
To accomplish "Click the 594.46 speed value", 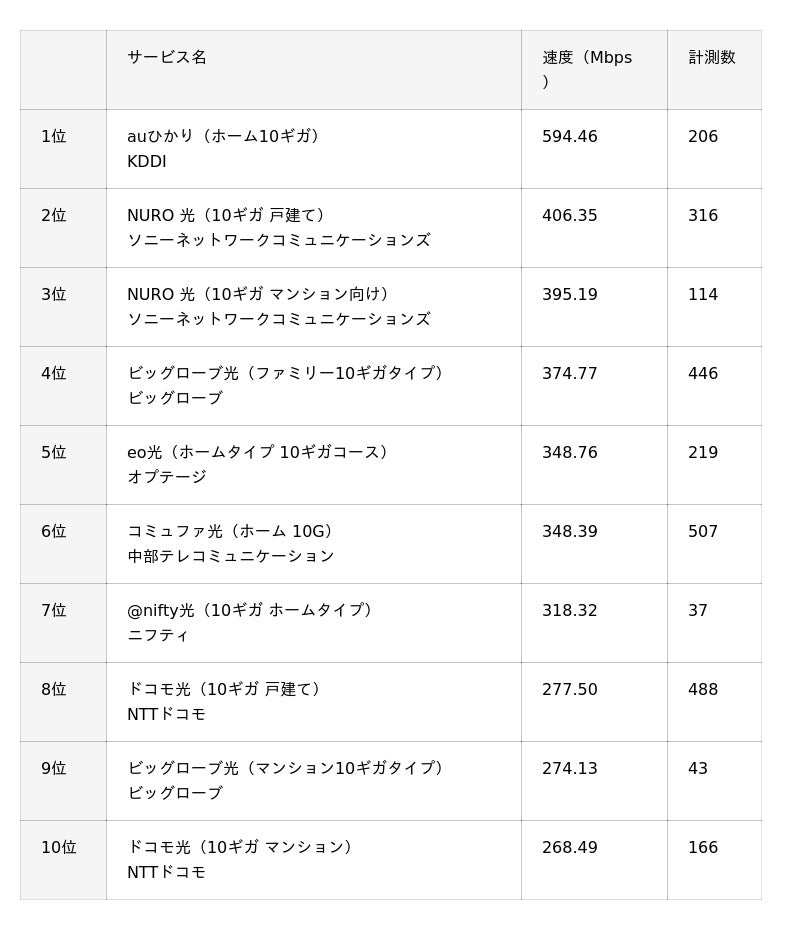I will pos(570,137).
